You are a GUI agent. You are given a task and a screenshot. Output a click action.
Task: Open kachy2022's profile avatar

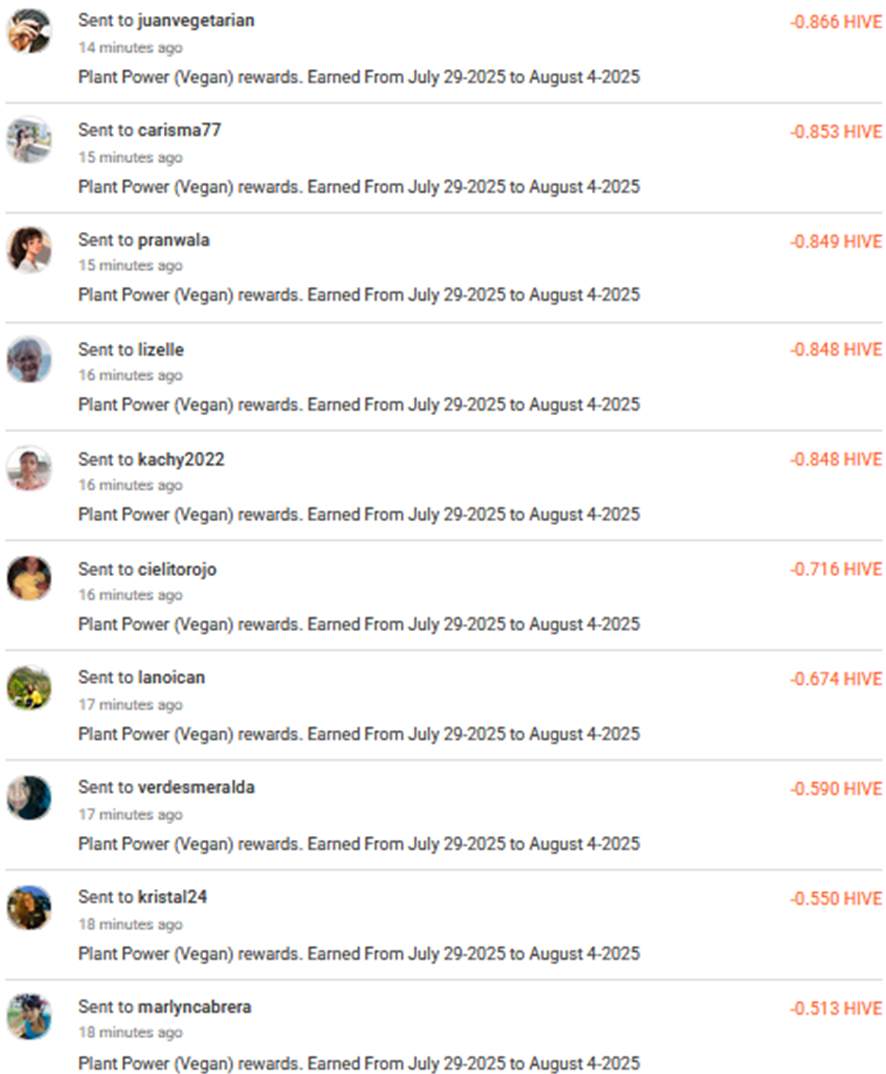[x=29, y=469]
